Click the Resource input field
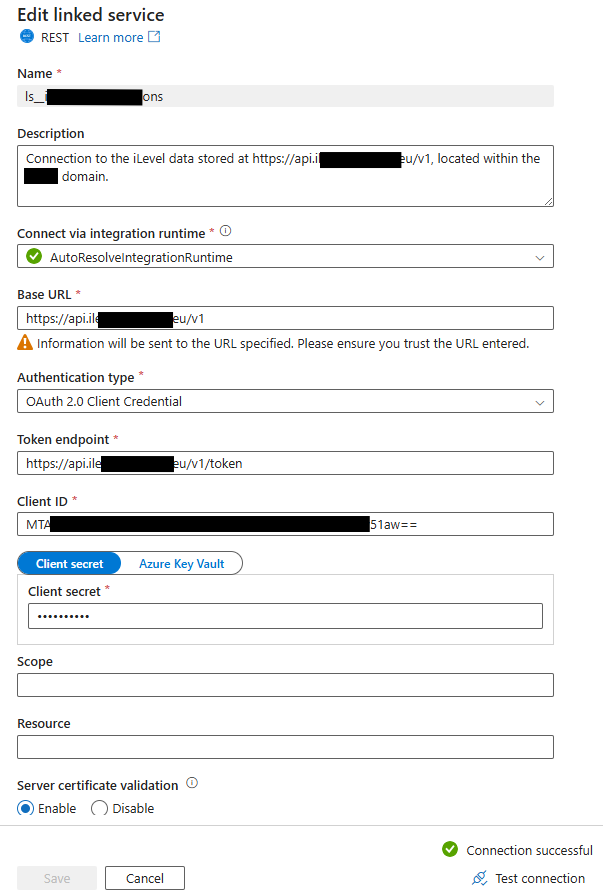The width and height of the screenshot is (603, 893). [x=285, y=747]
